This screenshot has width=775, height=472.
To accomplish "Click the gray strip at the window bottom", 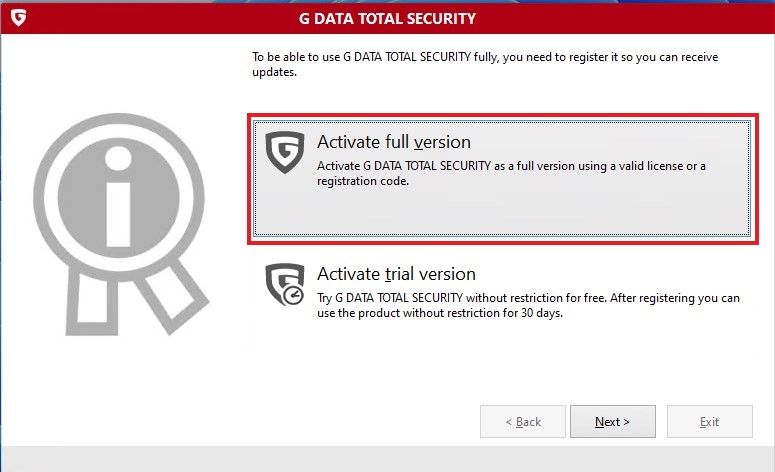I will (387, 460).
